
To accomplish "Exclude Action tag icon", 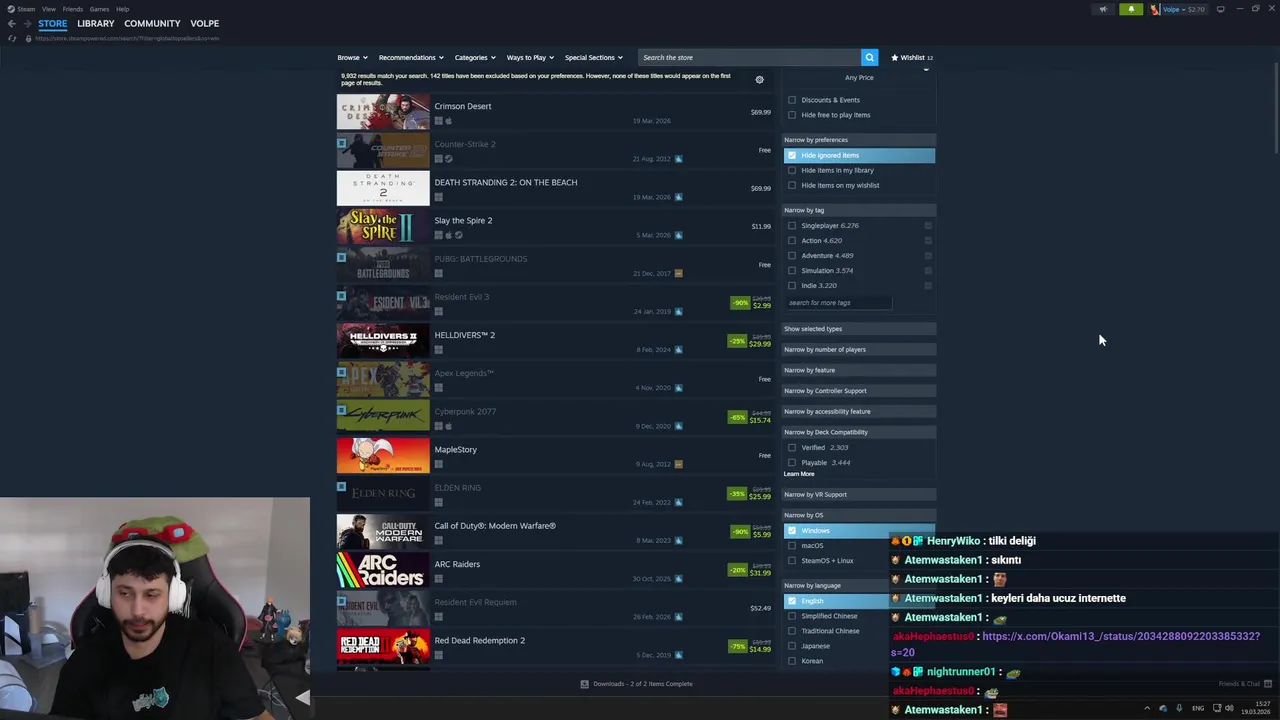I will click(928, 241).
